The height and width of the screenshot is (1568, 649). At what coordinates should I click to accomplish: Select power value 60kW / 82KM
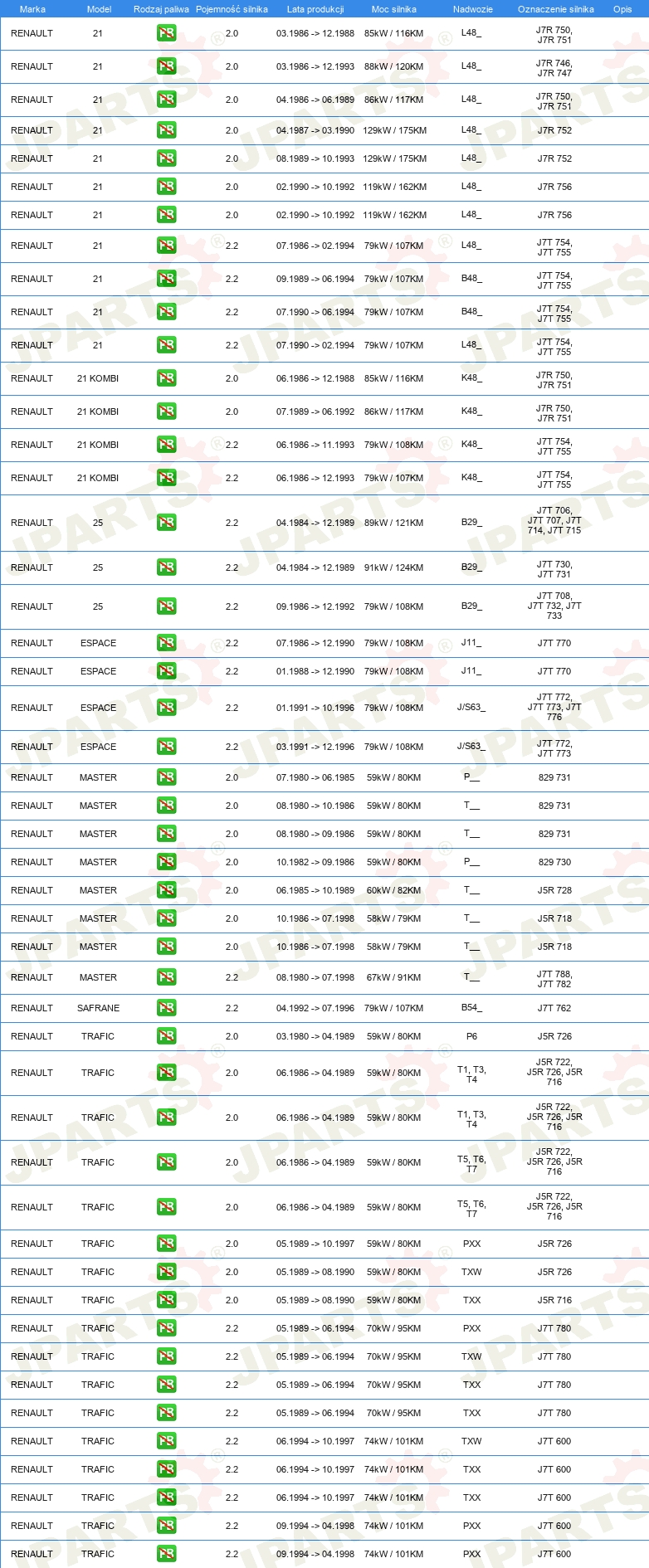(393, 890)
